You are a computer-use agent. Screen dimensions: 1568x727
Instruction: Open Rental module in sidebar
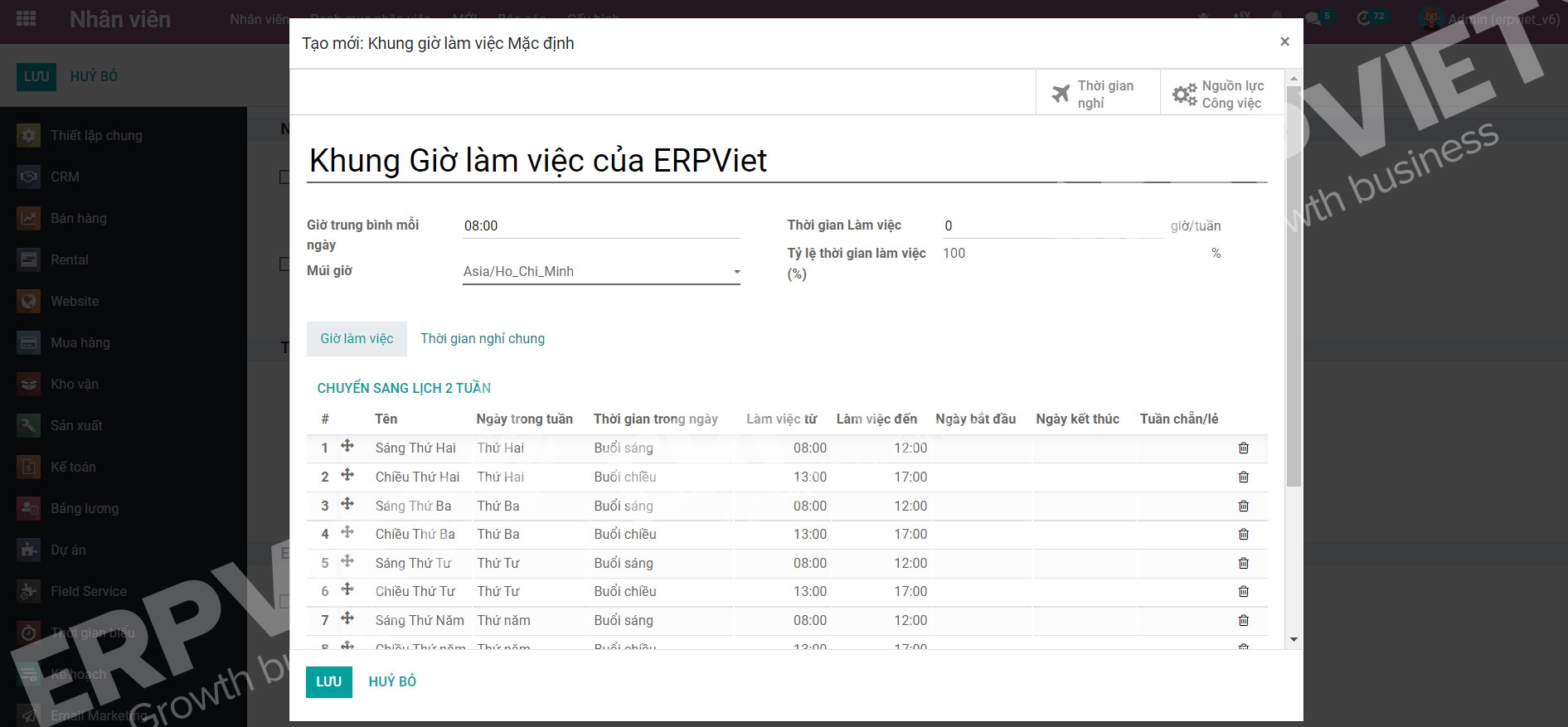[x=54, y=259]
